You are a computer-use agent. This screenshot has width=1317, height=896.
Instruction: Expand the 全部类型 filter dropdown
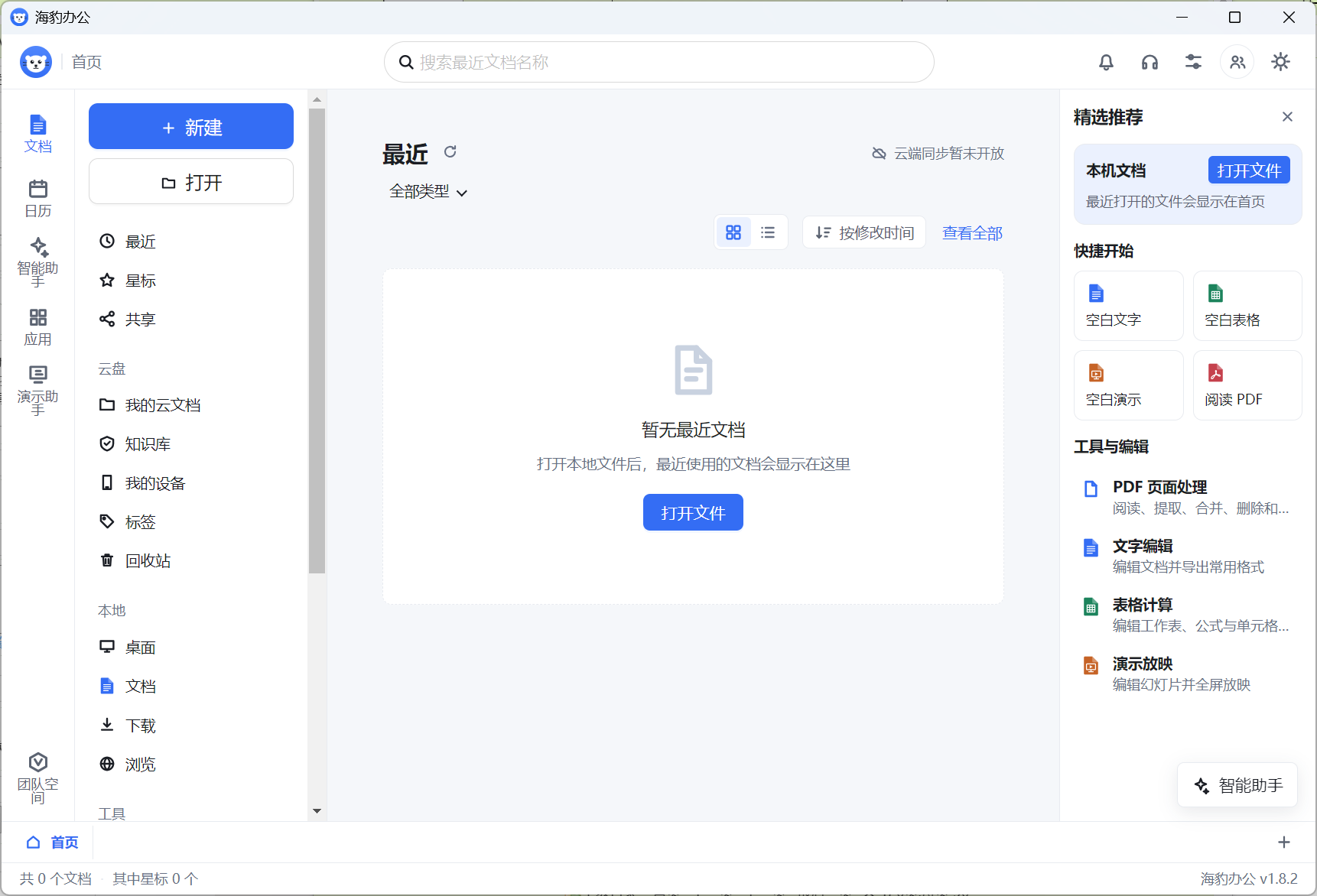coord(428,192)
